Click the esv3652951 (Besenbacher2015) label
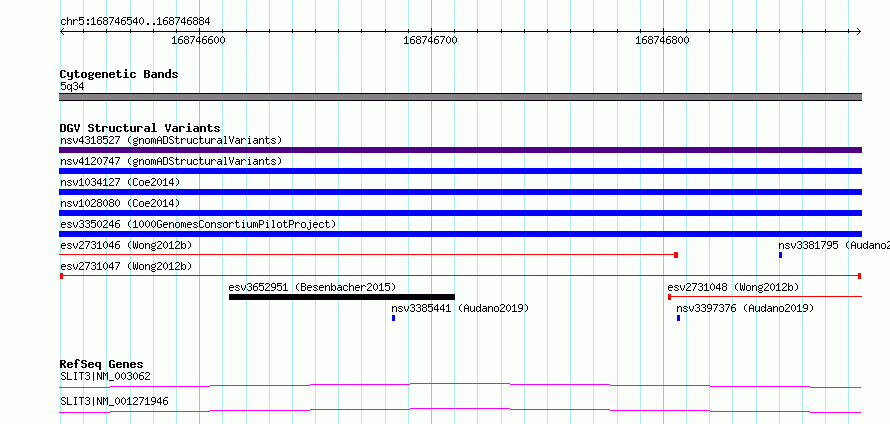The image size is (890, 424). (312, 287)
